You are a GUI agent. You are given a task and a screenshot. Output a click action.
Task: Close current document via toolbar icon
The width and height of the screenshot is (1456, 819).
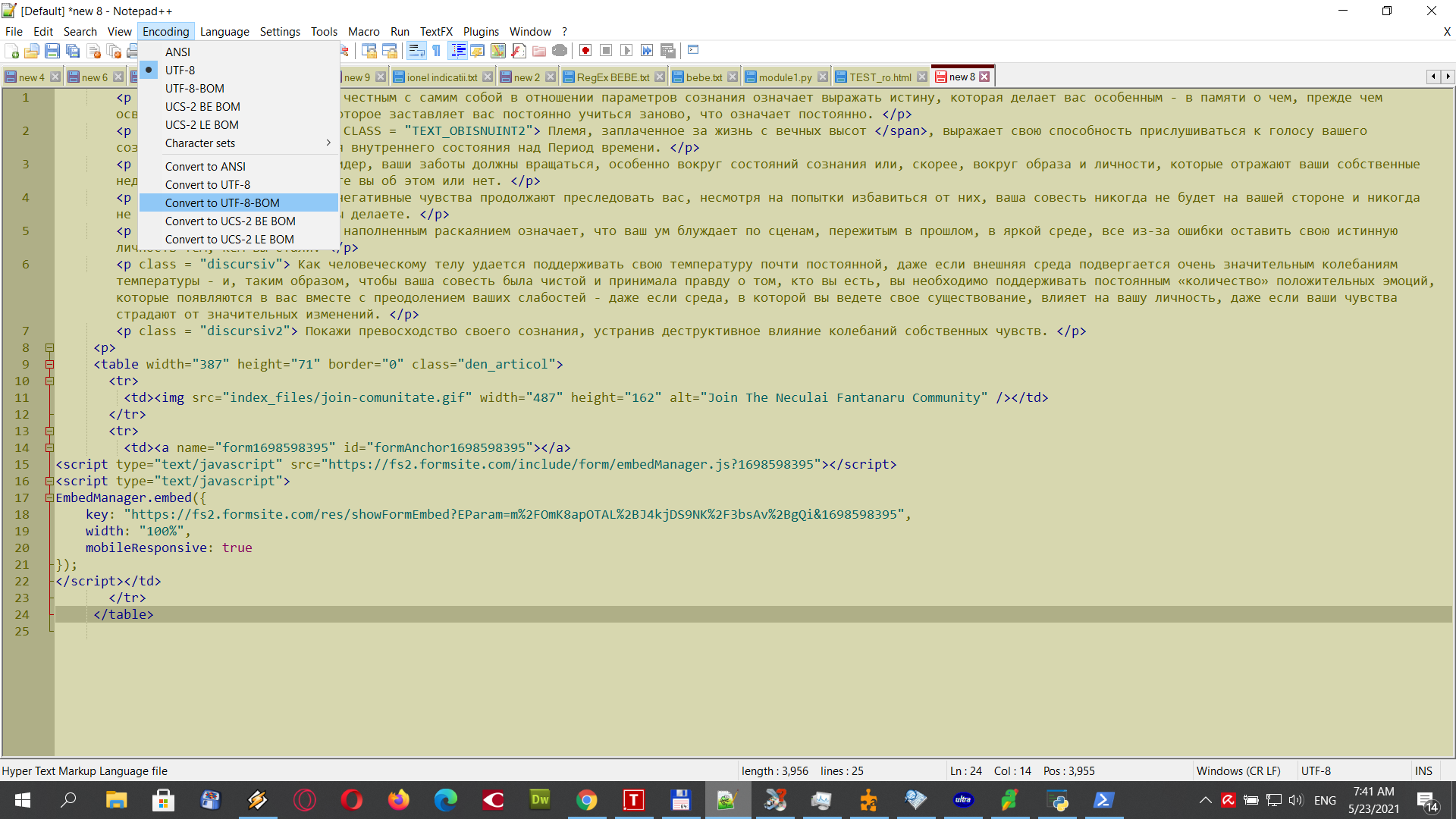coord(93,51)
